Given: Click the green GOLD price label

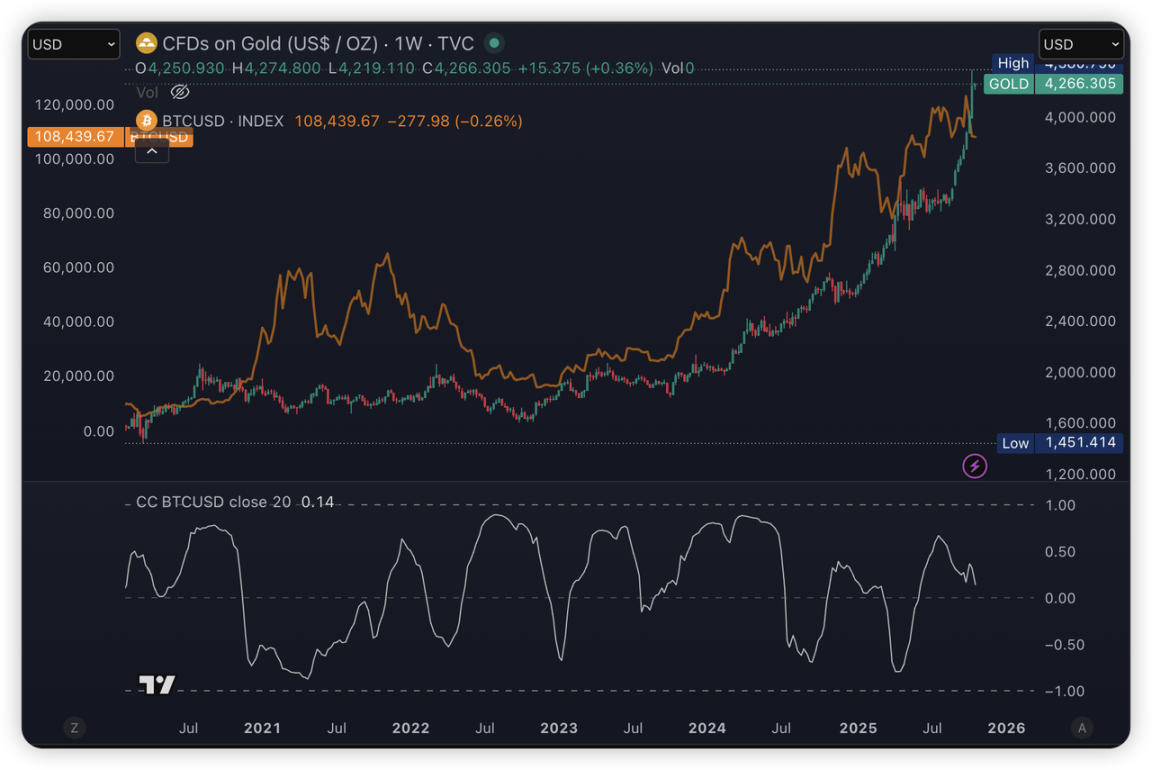Looking at the screenshot, I should [1053, 84].
